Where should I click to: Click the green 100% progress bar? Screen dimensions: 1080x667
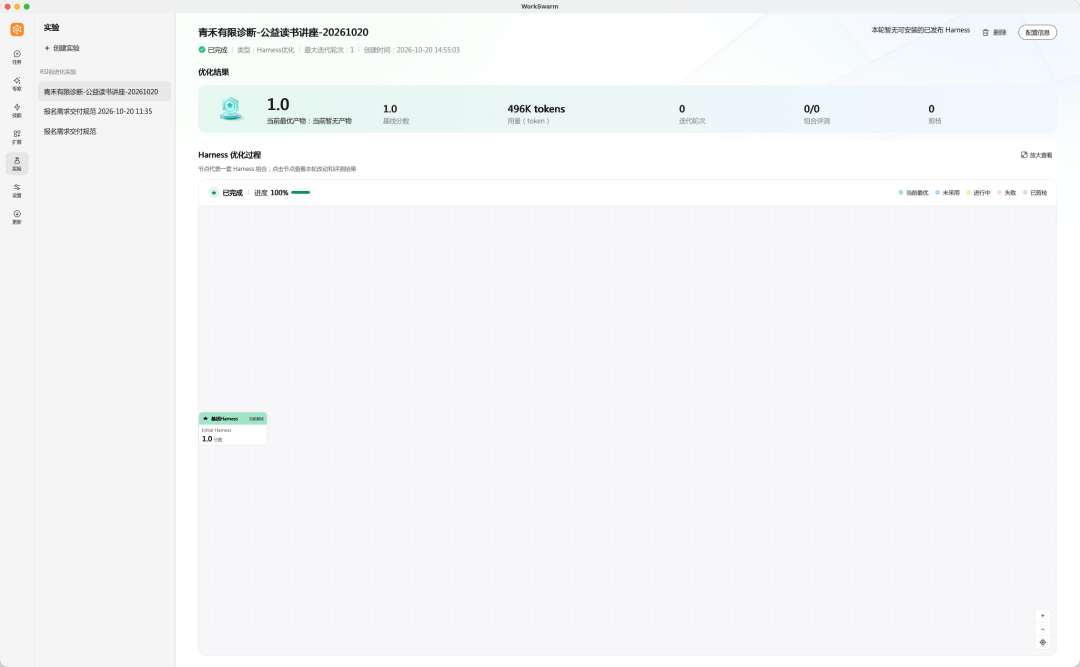300,193
